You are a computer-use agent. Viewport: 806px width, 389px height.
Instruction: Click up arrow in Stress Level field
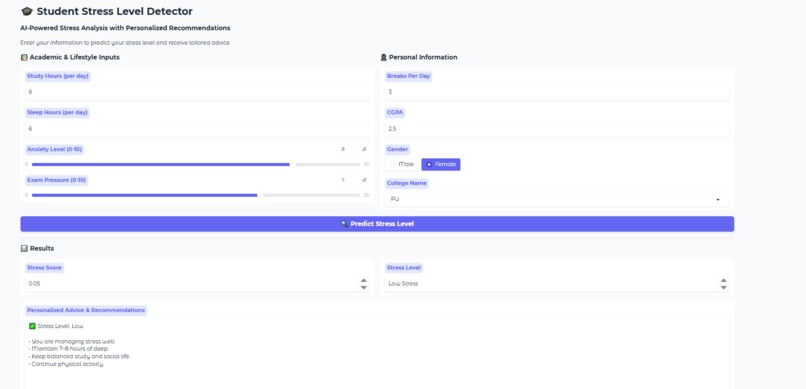pos(723,281)
